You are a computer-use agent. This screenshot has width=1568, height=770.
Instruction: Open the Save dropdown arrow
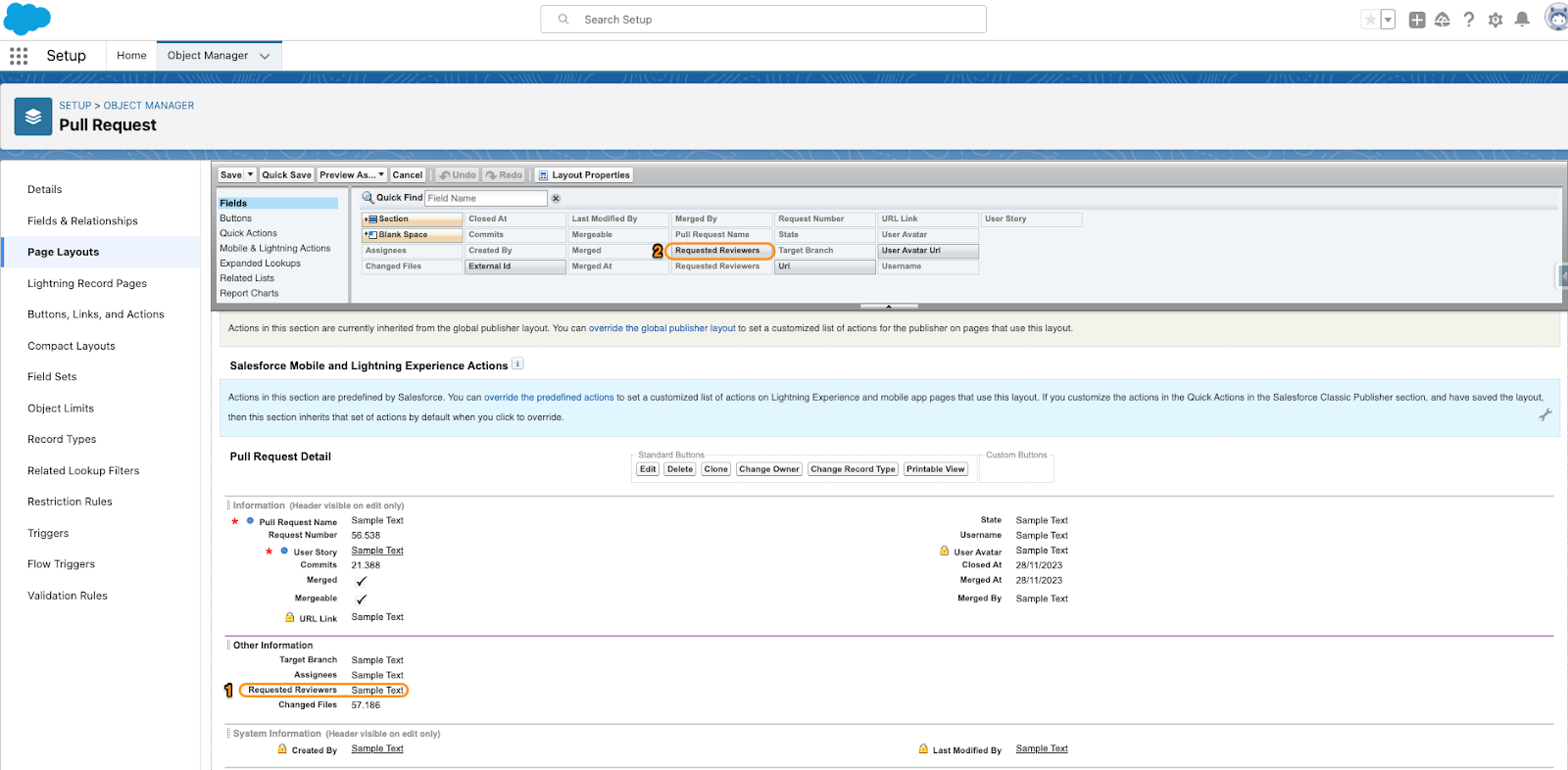(x=250, y=175)
